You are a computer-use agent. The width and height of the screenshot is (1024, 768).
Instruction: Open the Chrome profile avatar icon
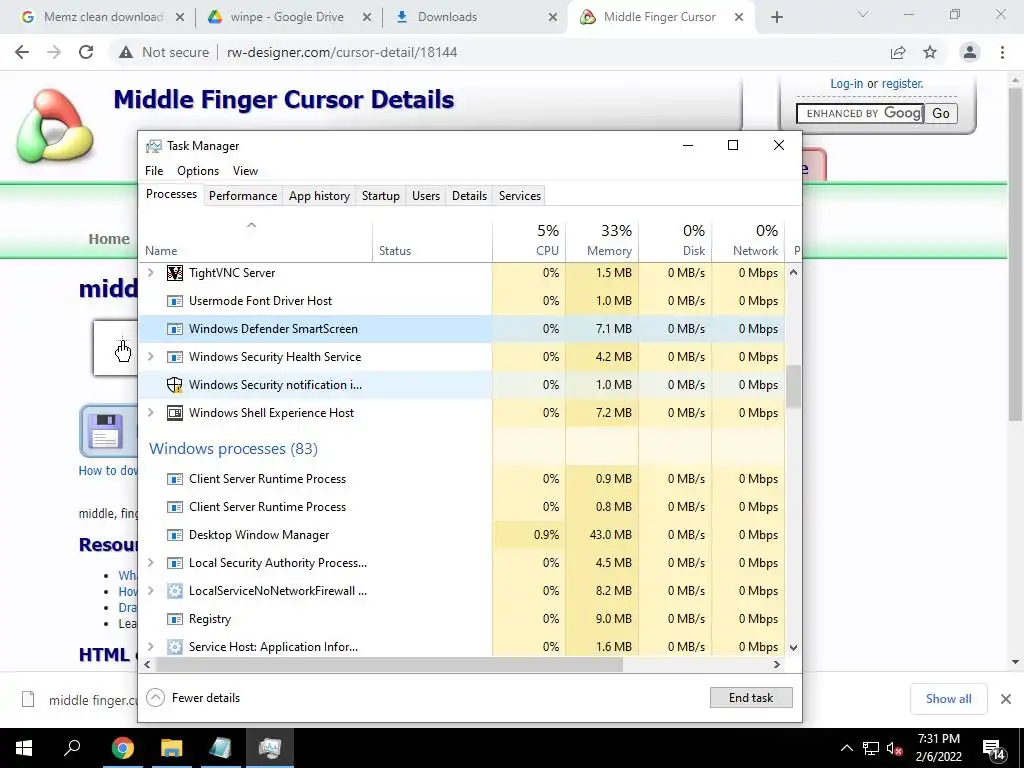970,52
